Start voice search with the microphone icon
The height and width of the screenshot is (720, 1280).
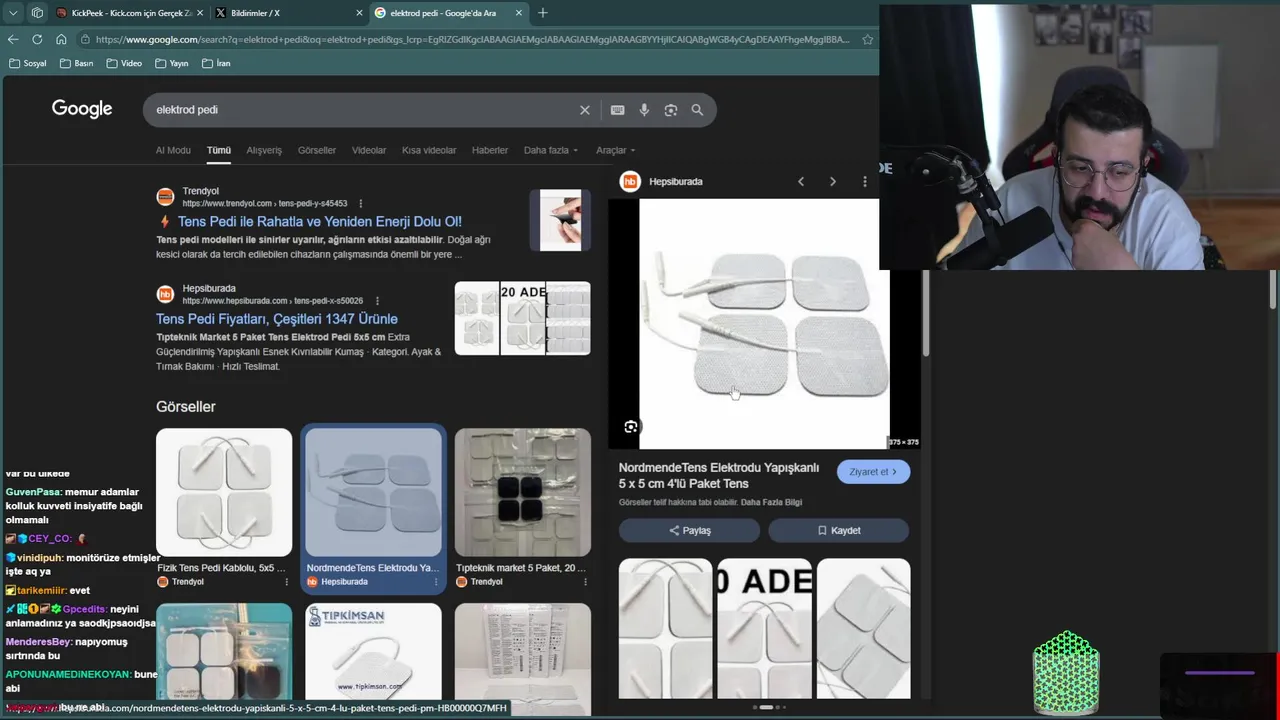tap(644, 110)
